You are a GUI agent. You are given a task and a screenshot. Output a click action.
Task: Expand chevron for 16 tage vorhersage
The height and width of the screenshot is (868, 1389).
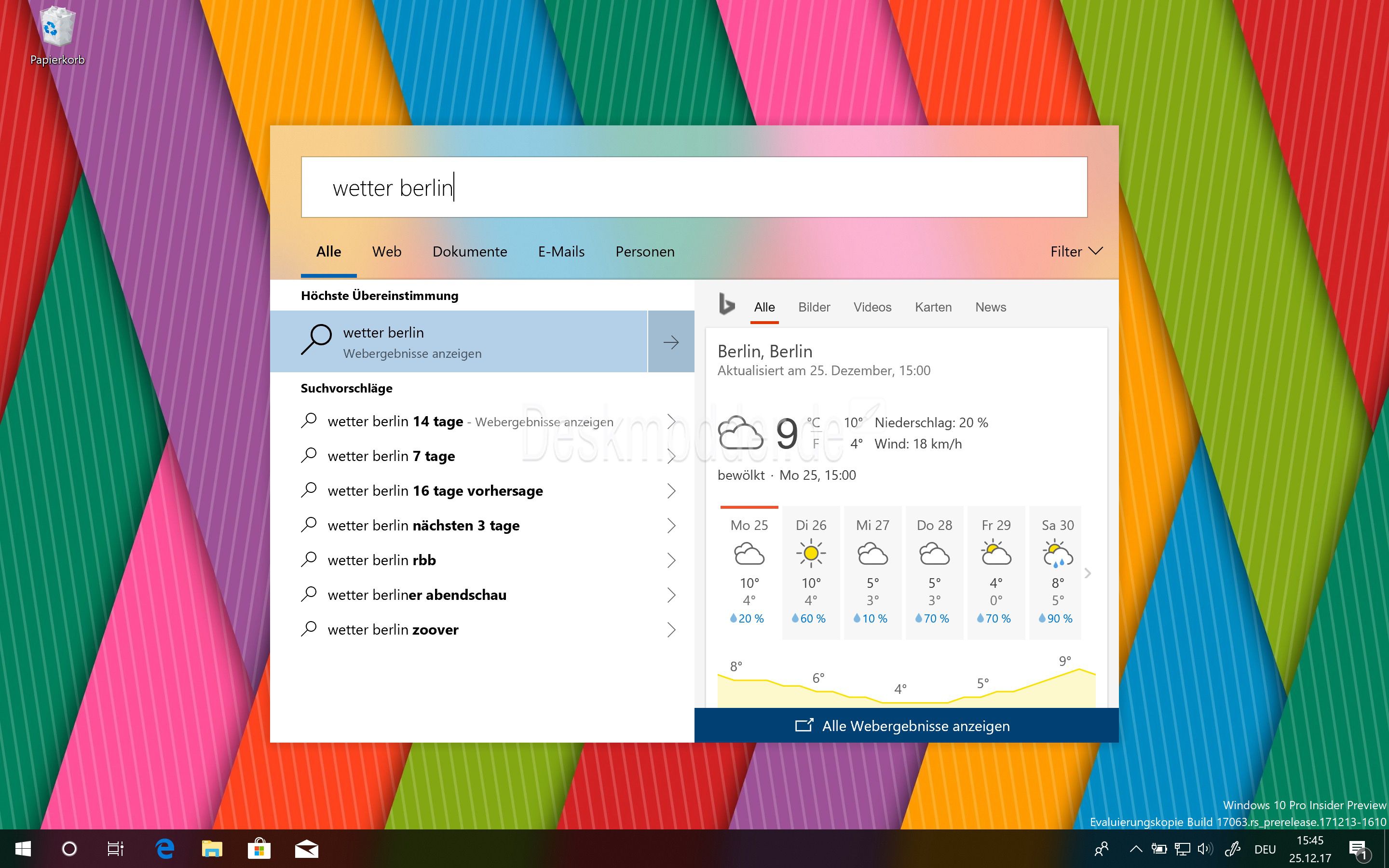pyautogui.click(x=671, y=491)
